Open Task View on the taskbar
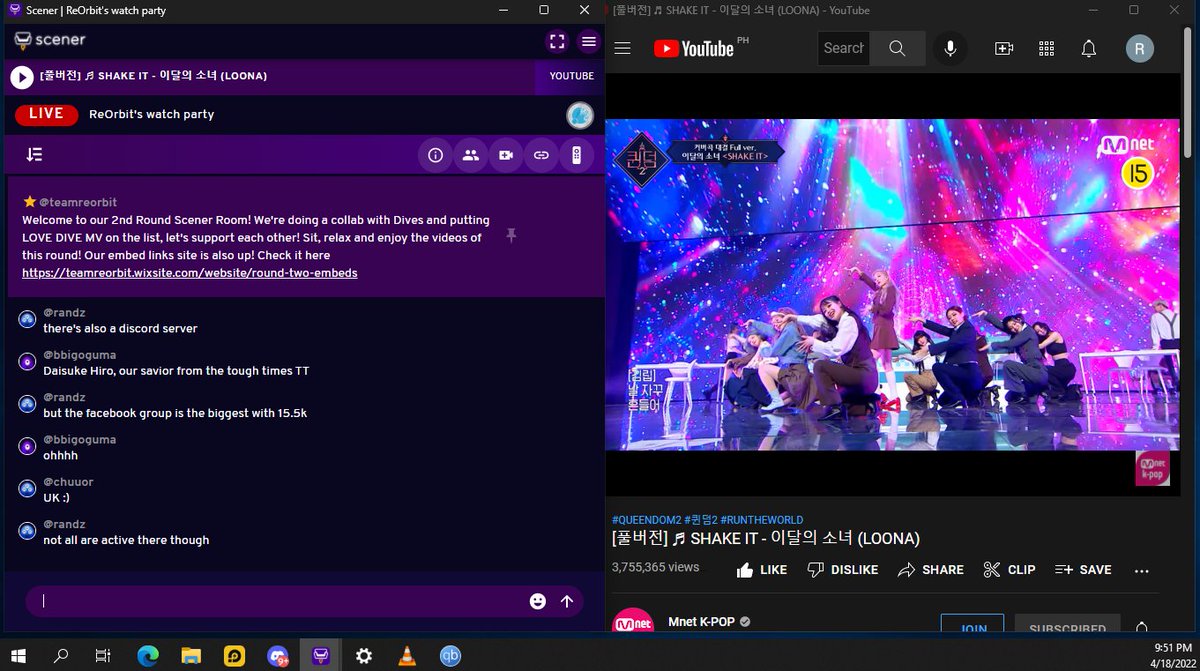This screenshot has width=1200, height=671. 102,656
